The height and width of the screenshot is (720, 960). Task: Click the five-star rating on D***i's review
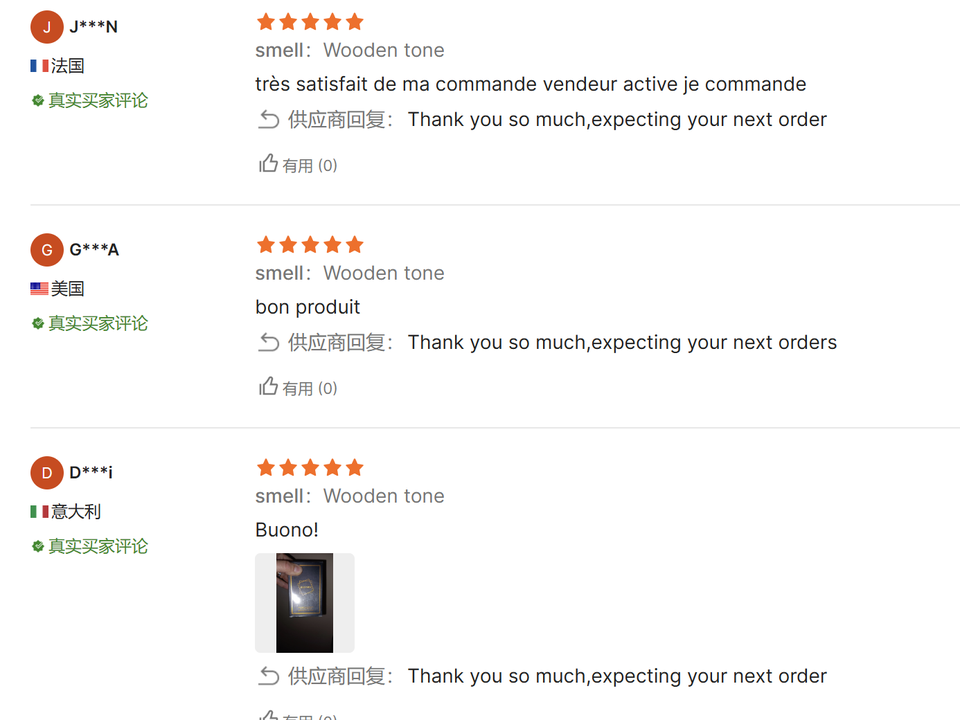coord(310,468)
